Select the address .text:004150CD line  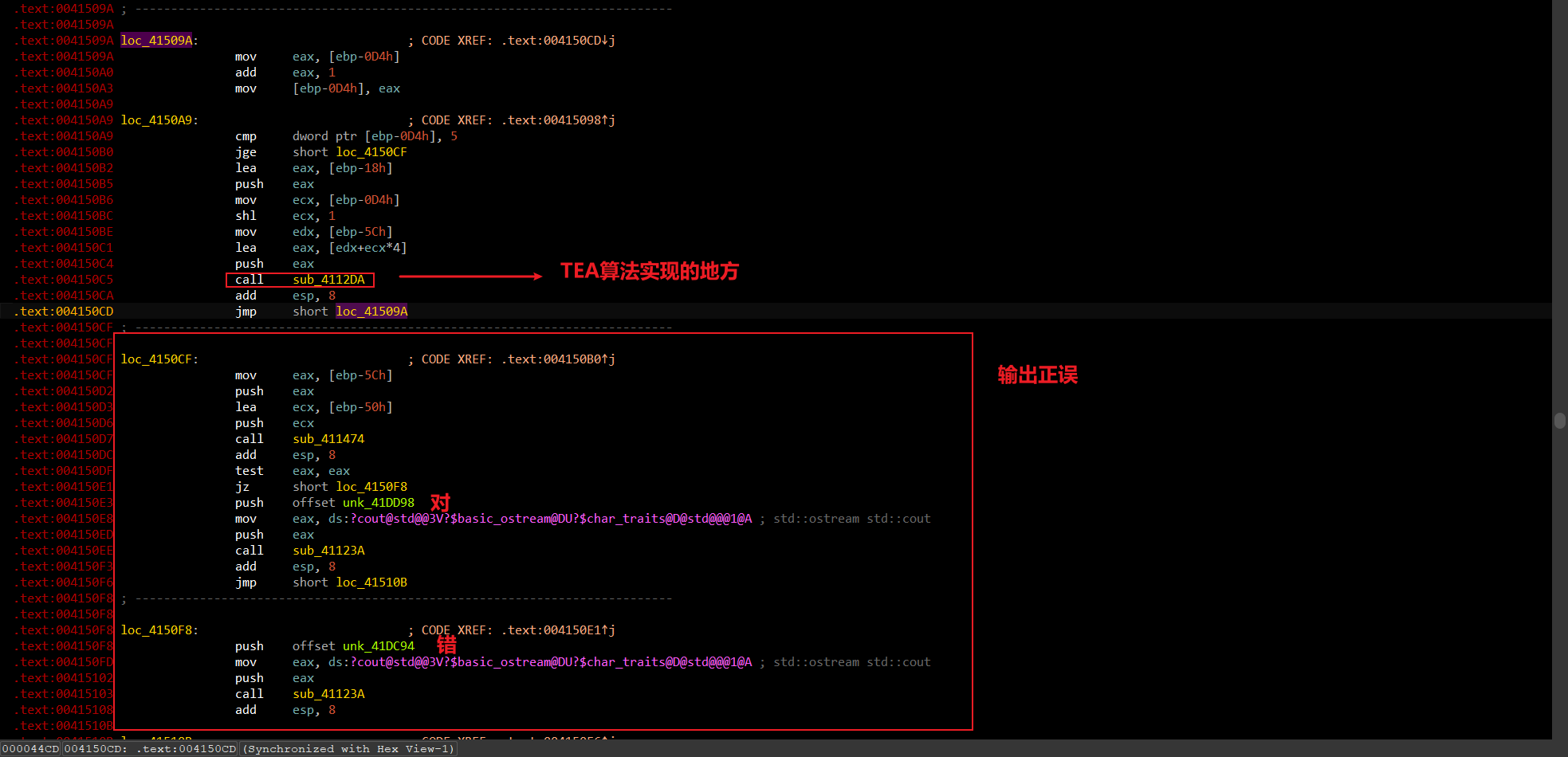click(64, 312)
